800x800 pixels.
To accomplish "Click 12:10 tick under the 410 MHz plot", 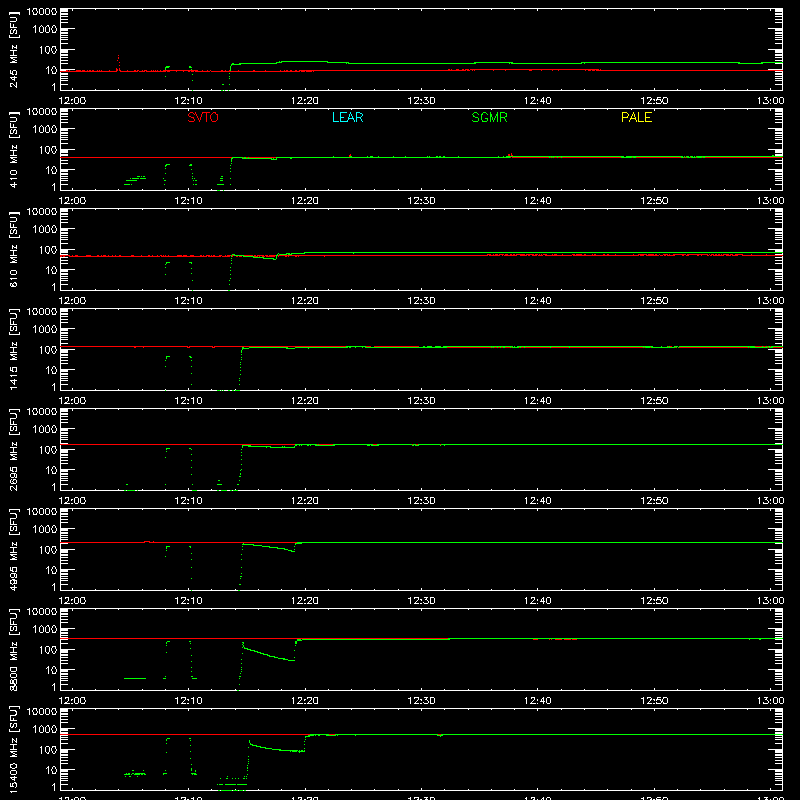I will click(188, 201).
